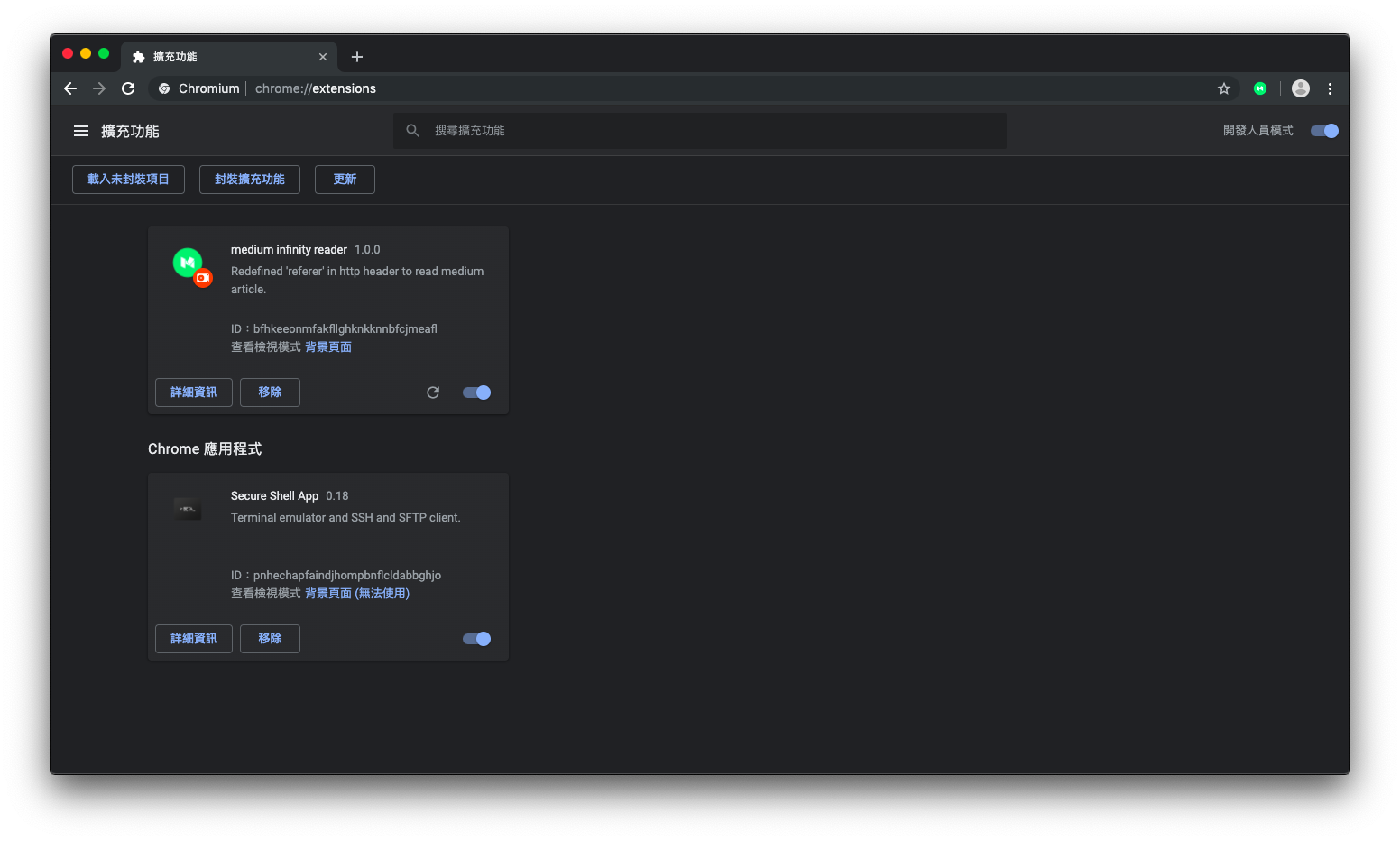
Task: Open 詳細資訊 for medium infinity reader
Action: click(194, 393)
